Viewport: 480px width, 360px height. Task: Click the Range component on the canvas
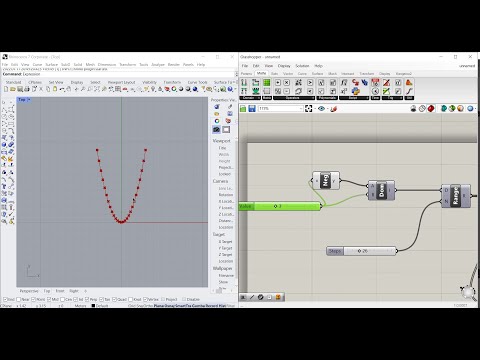(x=456, y=196)
